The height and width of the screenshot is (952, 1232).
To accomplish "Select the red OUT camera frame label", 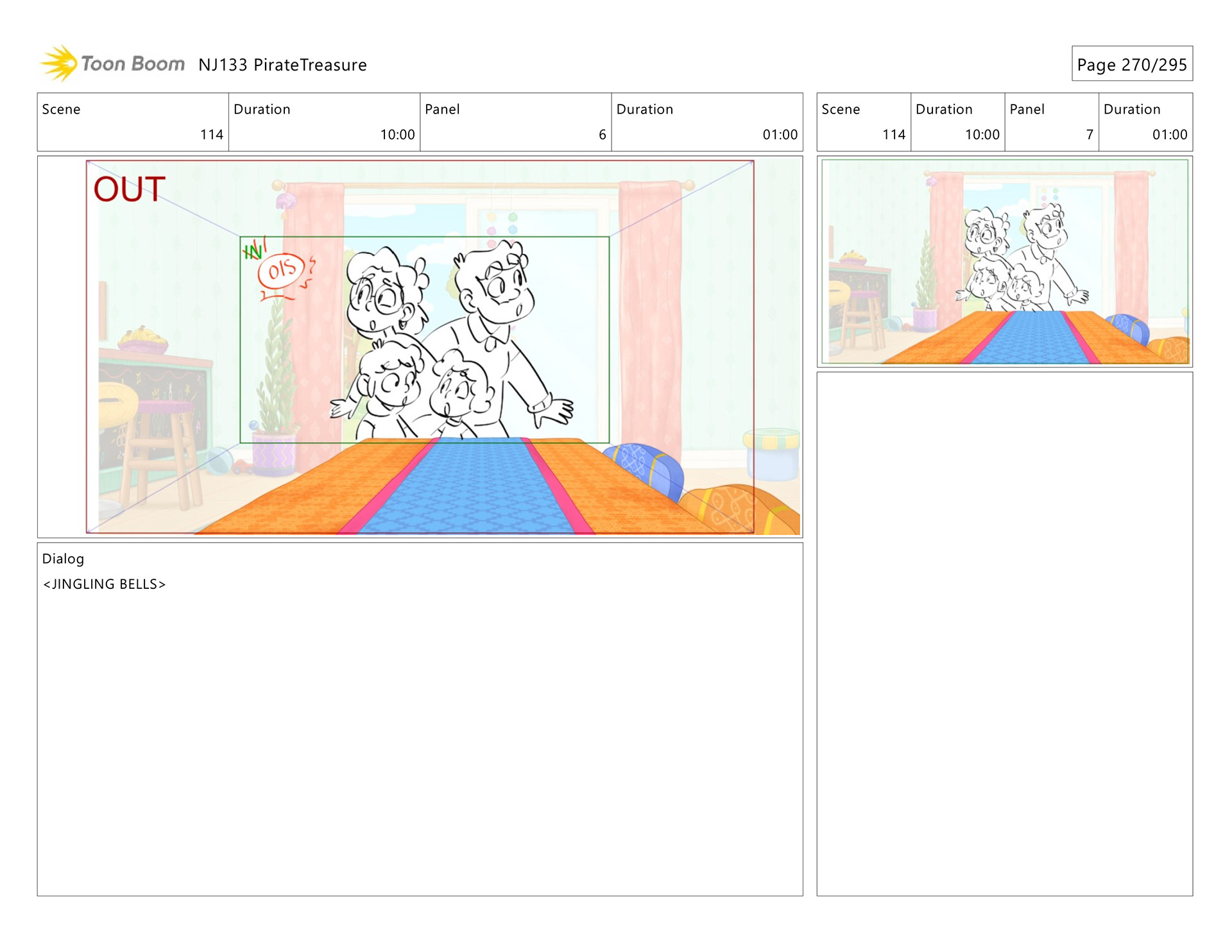I will pyautogui.click(x=129, y=189).
